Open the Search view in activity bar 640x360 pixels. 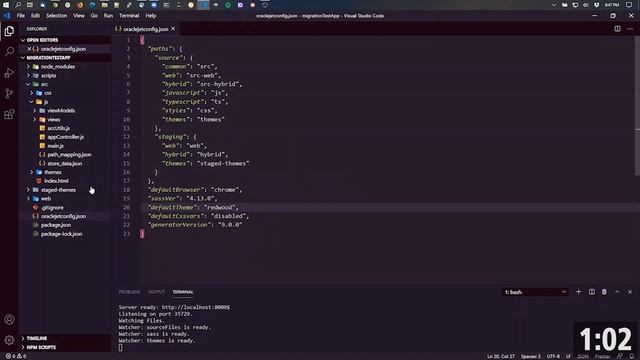(x=9, y=51)
